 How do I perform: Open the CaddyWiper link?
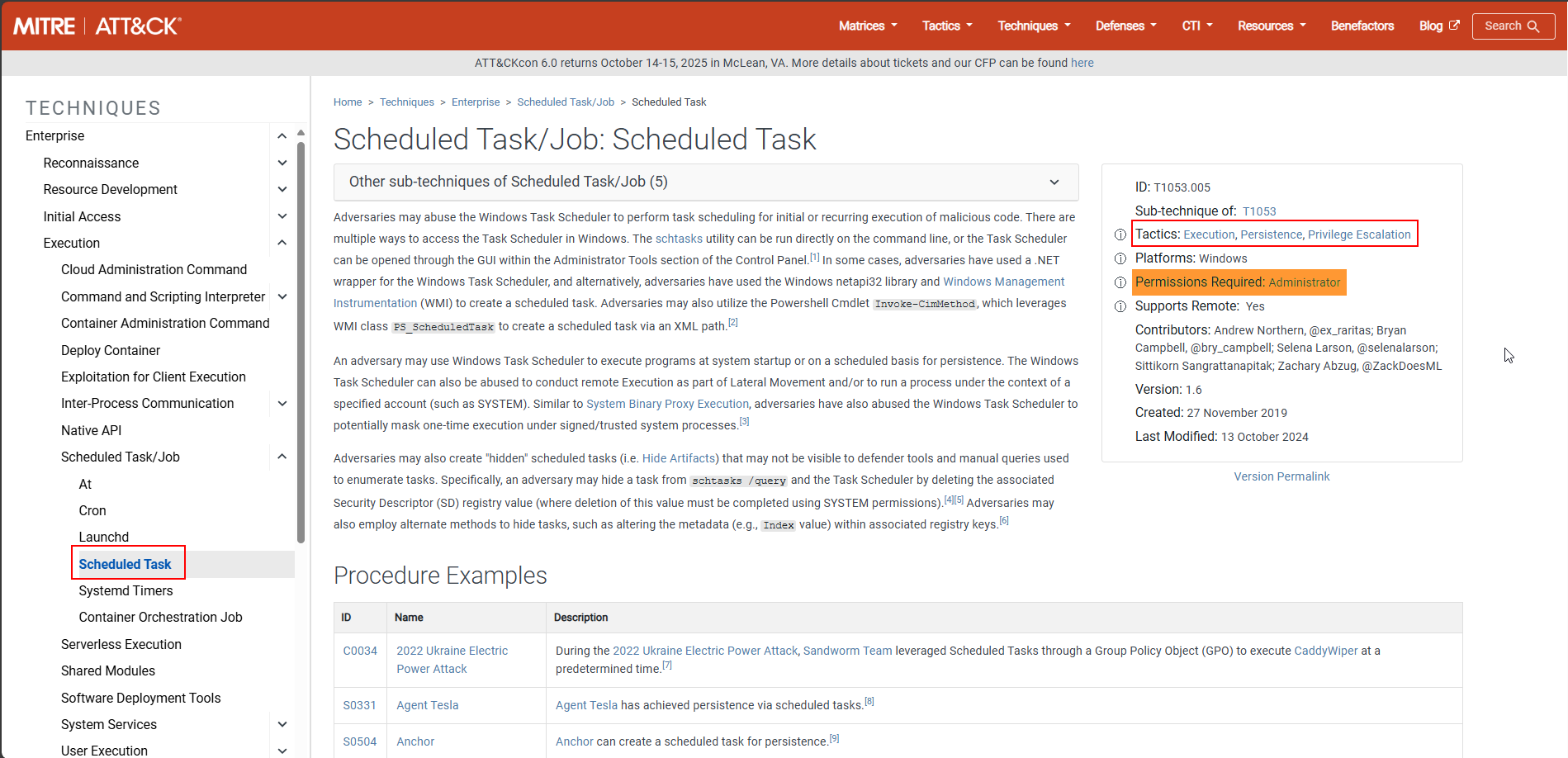pyautogui.click(x=1325, y=651)
